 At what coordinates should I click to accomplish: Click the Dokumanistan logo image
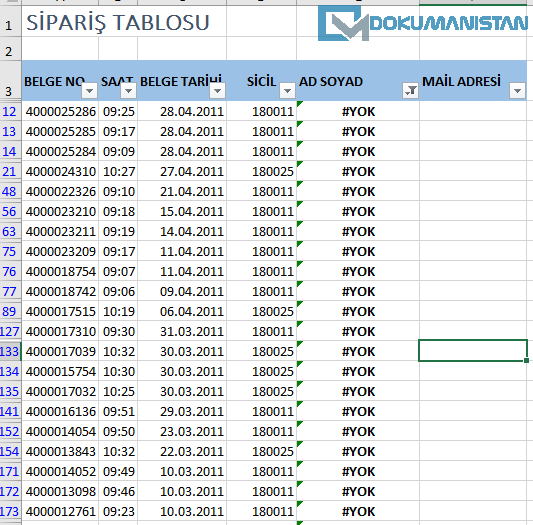[423, 23]
